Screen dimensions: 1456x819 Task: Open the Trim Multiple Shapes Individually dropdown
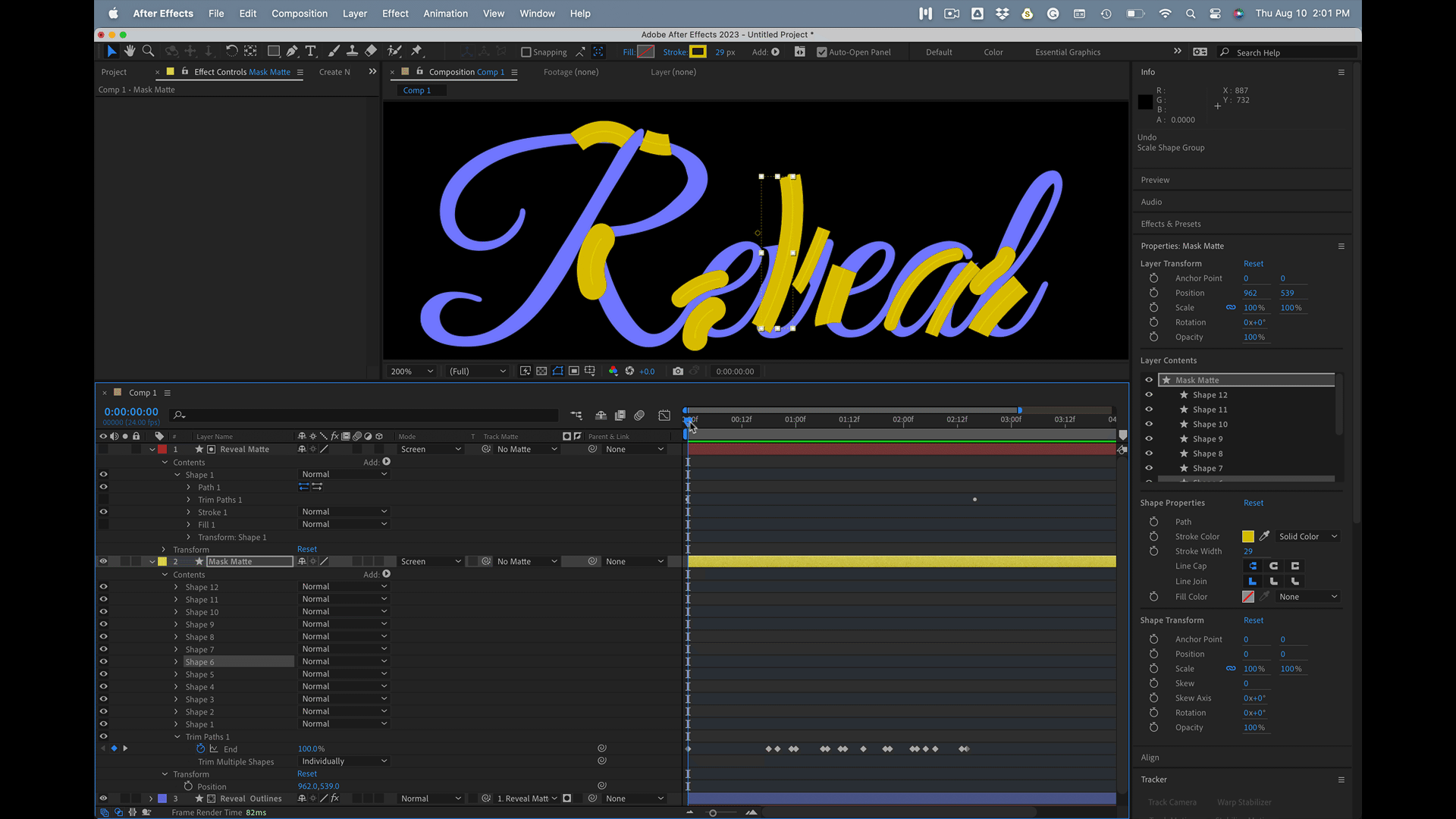(344, 761)
